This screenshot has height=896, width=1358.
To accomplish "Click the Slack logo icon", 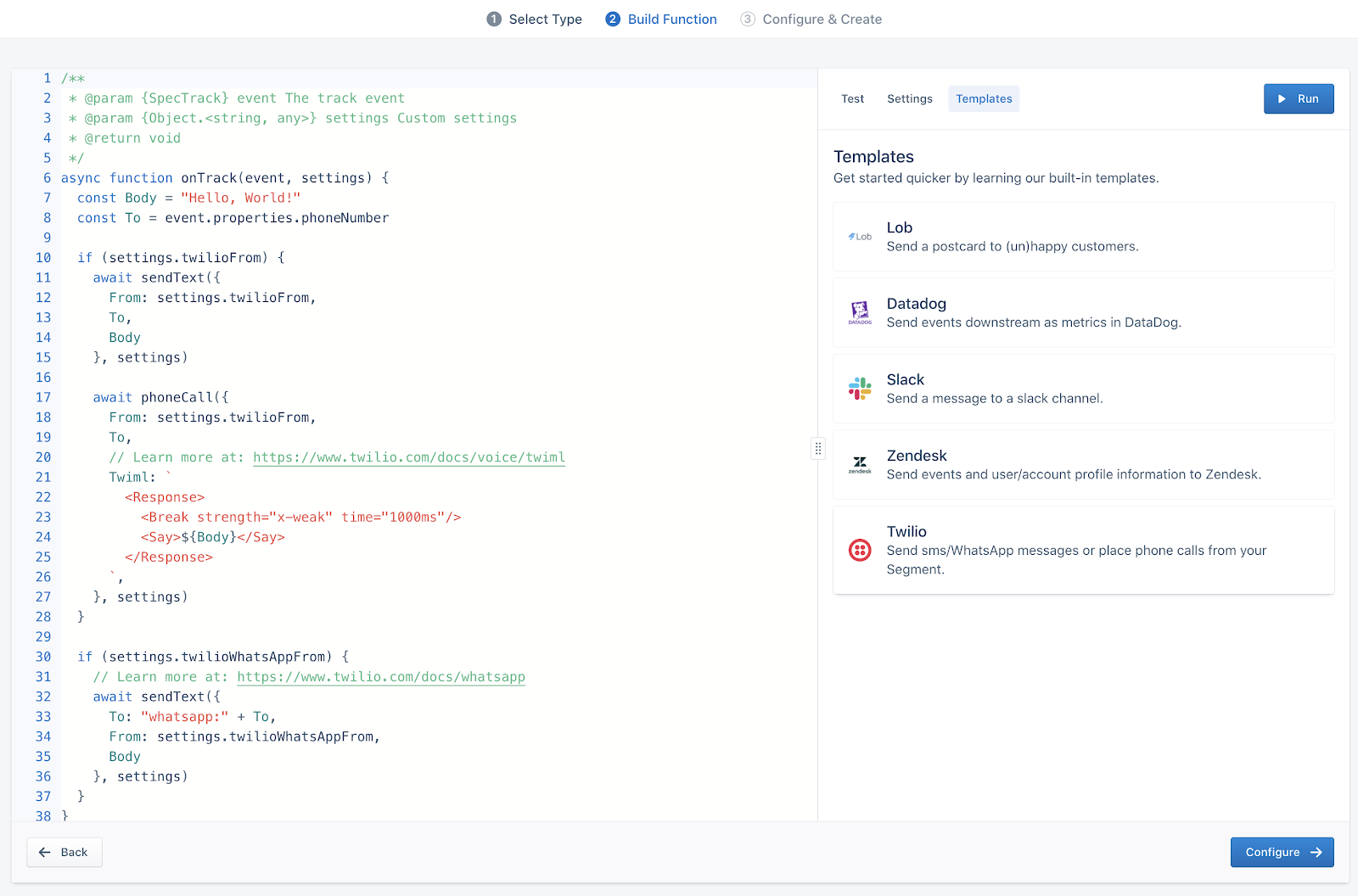I will point(860,389).
